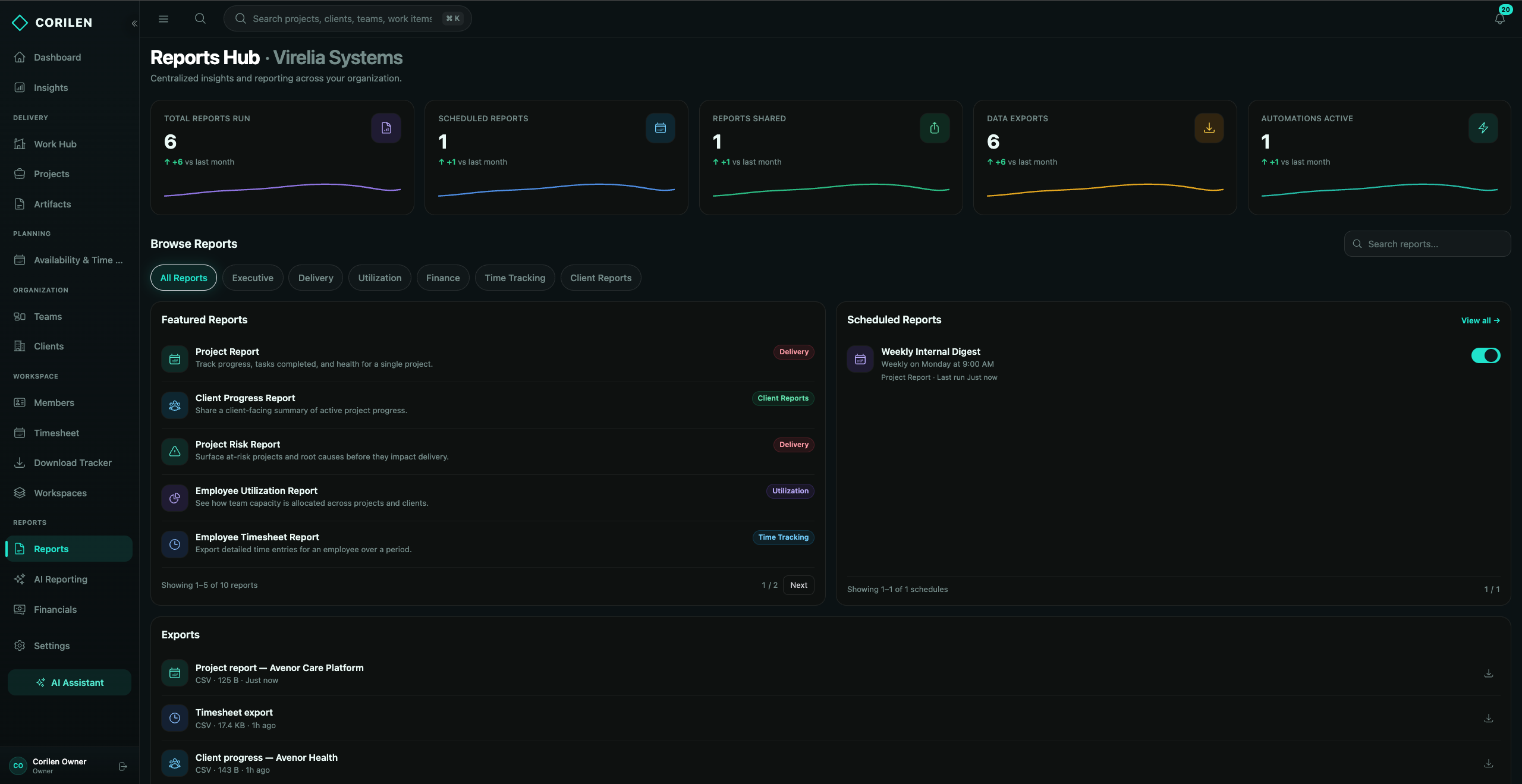This screenshot has width=1522, height=784.
Task: Open the Members page
Action: 69,402
